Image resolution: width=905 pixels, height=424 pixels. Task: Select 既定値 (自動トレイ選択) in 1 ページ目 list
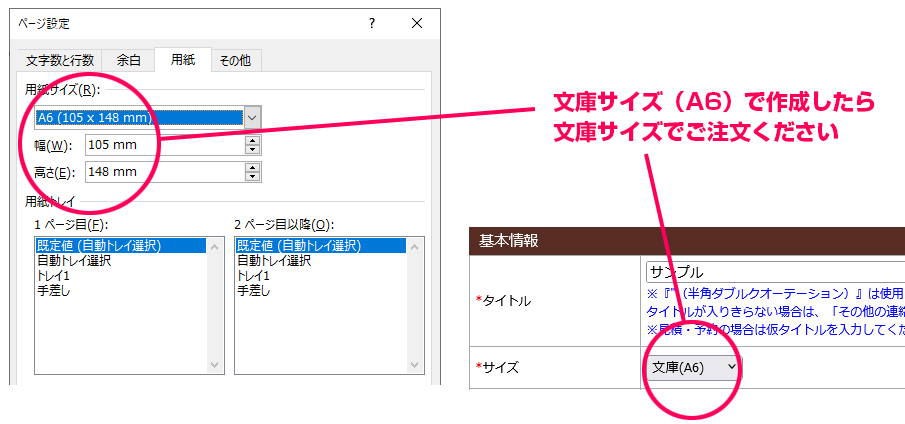click(121, 246)
